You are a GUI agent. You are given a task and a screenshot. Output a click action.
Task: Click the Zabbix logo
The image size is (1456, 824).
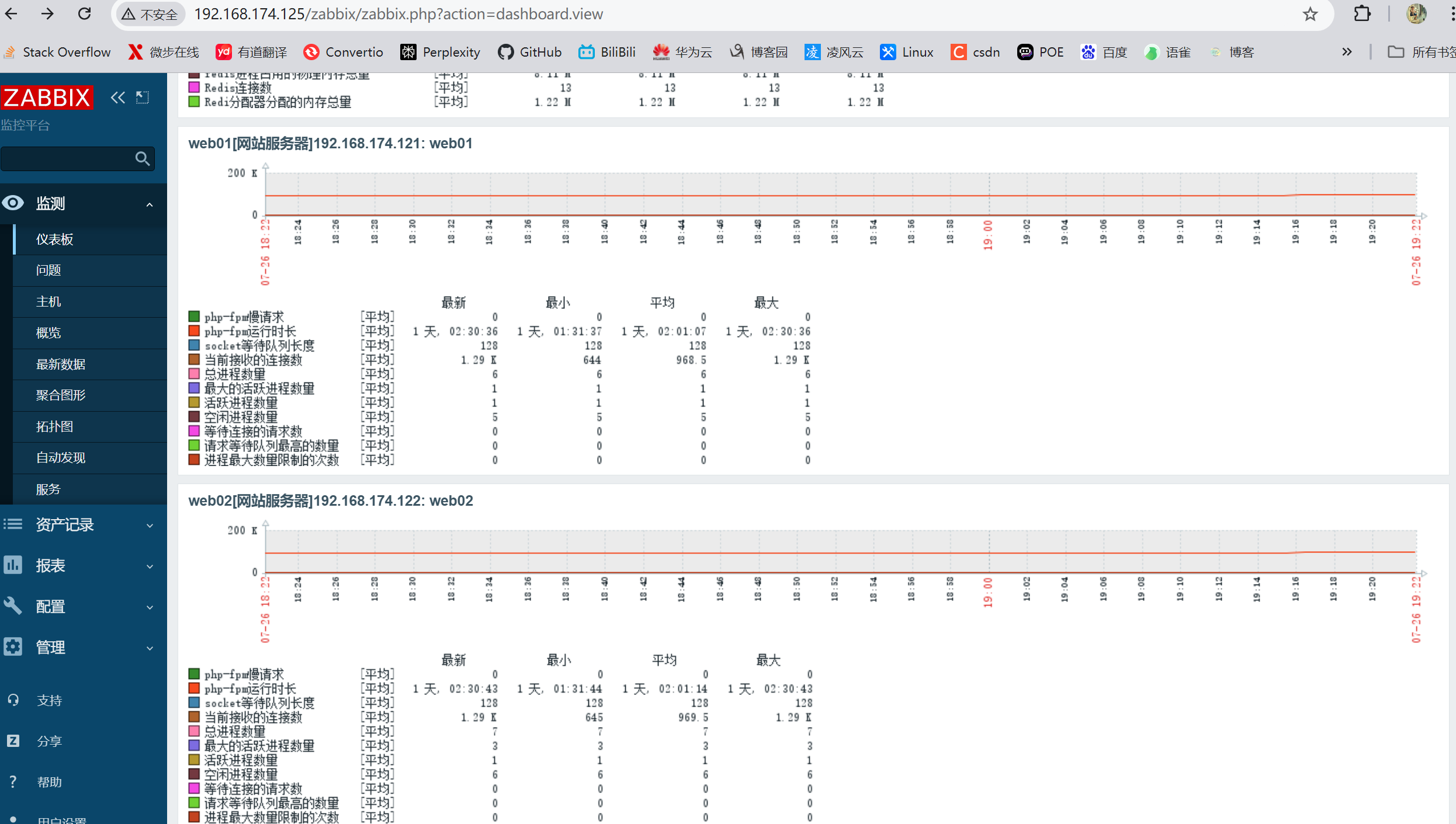47,98
